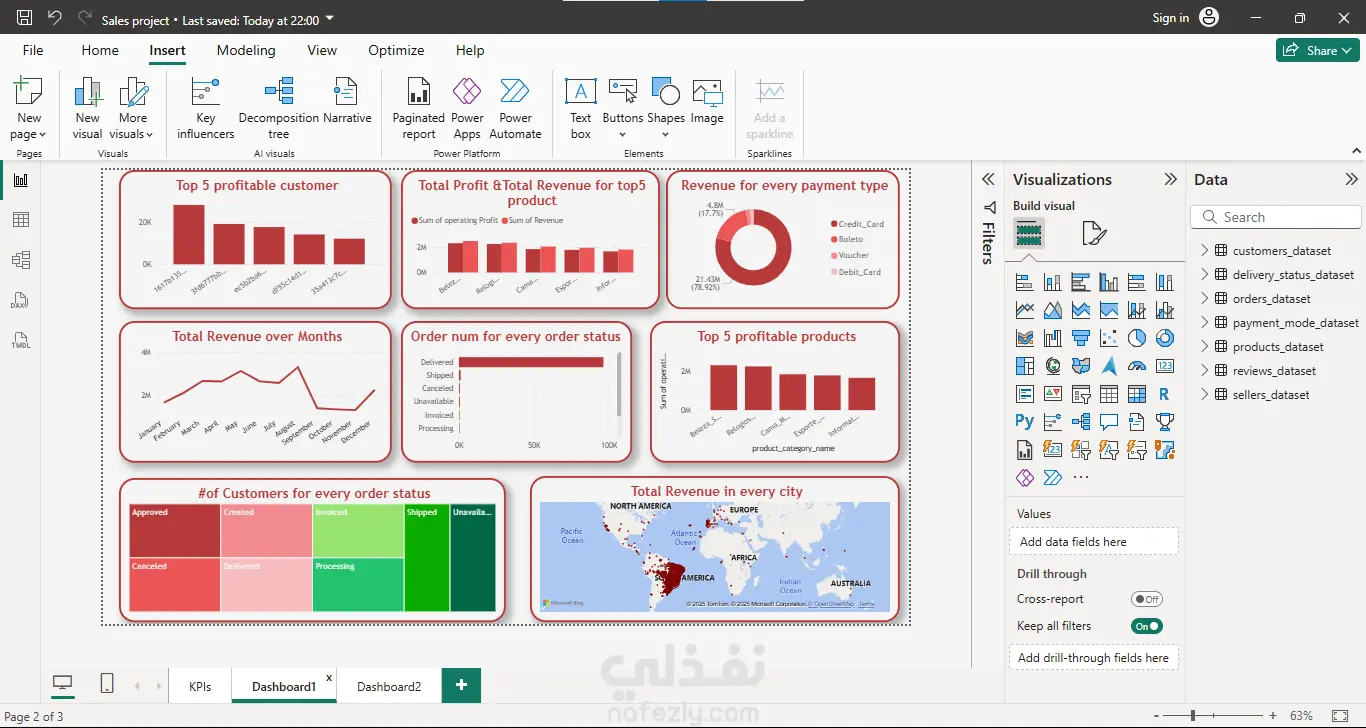Expand payment_mode_dataset table
Viewport: 1366px width, 728px height.
(x=1205, y=322)
